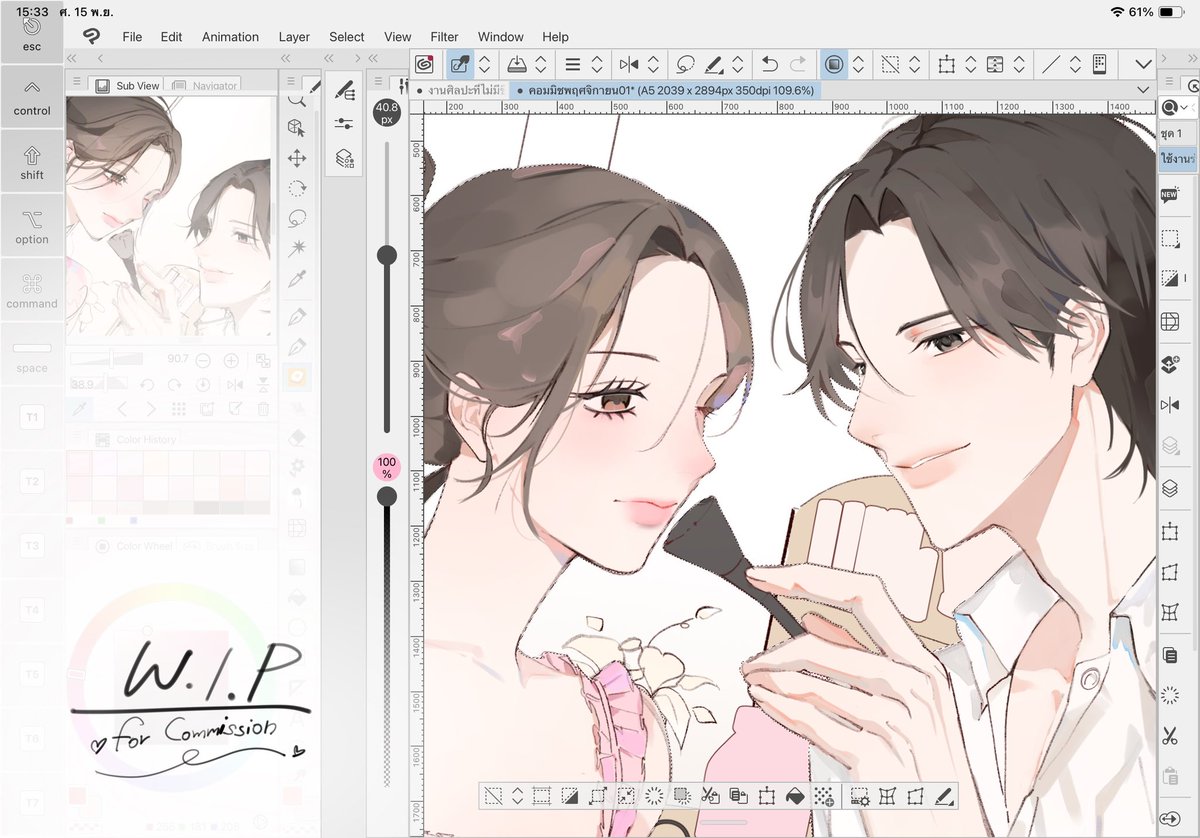The width and height of the screenshot is (1200, 838).
Task: Click the brush opacity slider handle
Action: click(387, 493)
